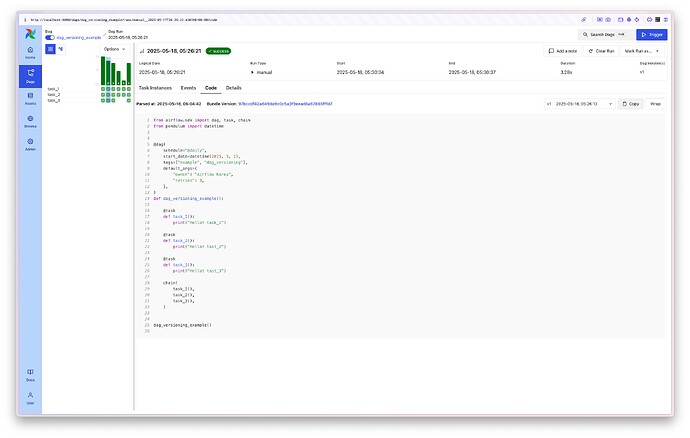Switch to the Task Instances tab
Image resolution: width=690 pixels, height=438 pixels.
(x=156, y=88)
